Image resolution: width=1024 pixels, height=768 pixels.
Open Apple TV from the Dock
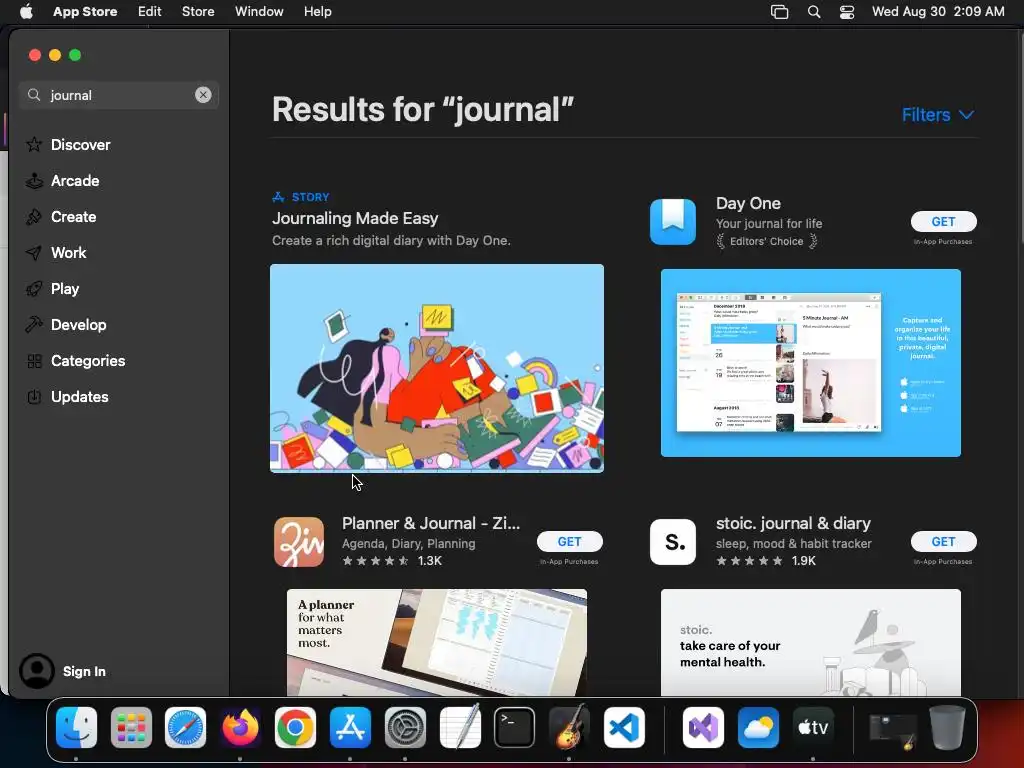[813, 727]
